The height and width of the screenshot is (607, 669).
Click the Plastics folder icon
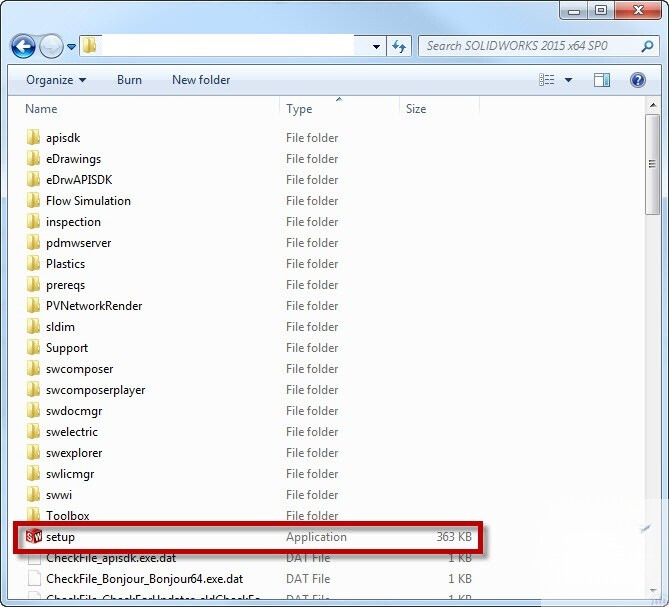[x=33, y=263]
